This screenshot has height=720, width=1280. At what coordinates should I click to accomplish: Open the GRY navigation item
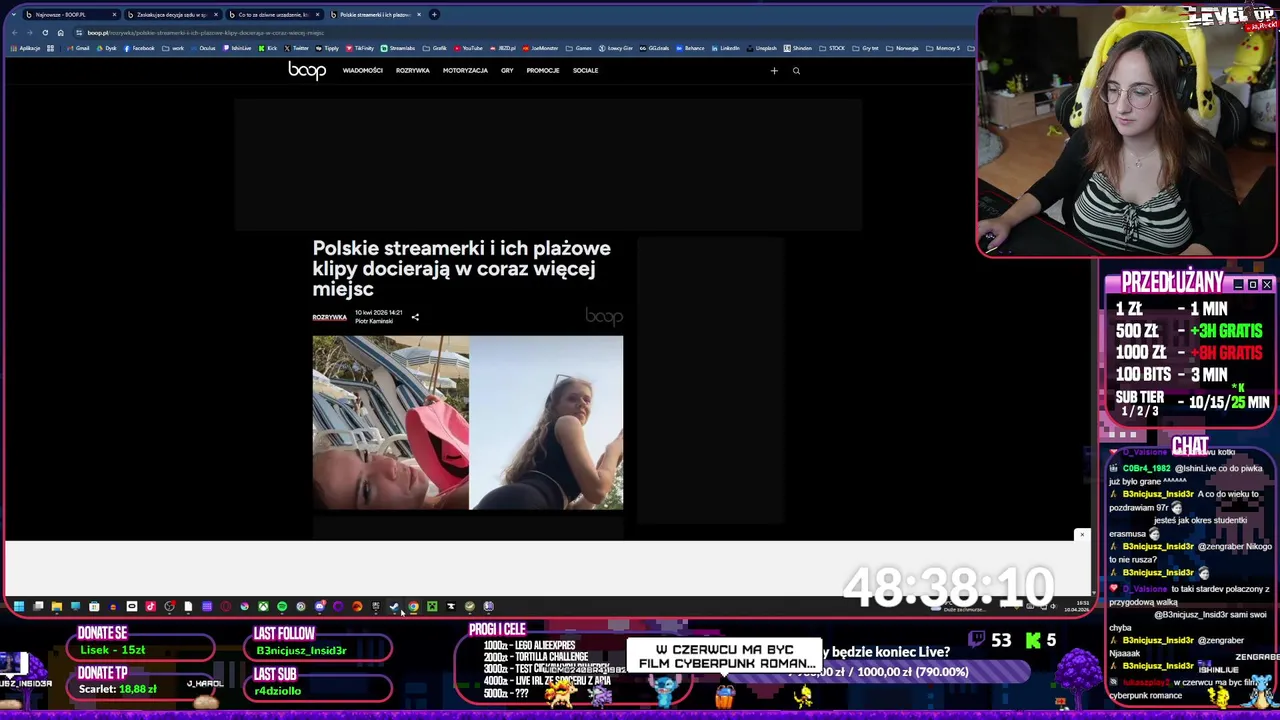[507, 70]
